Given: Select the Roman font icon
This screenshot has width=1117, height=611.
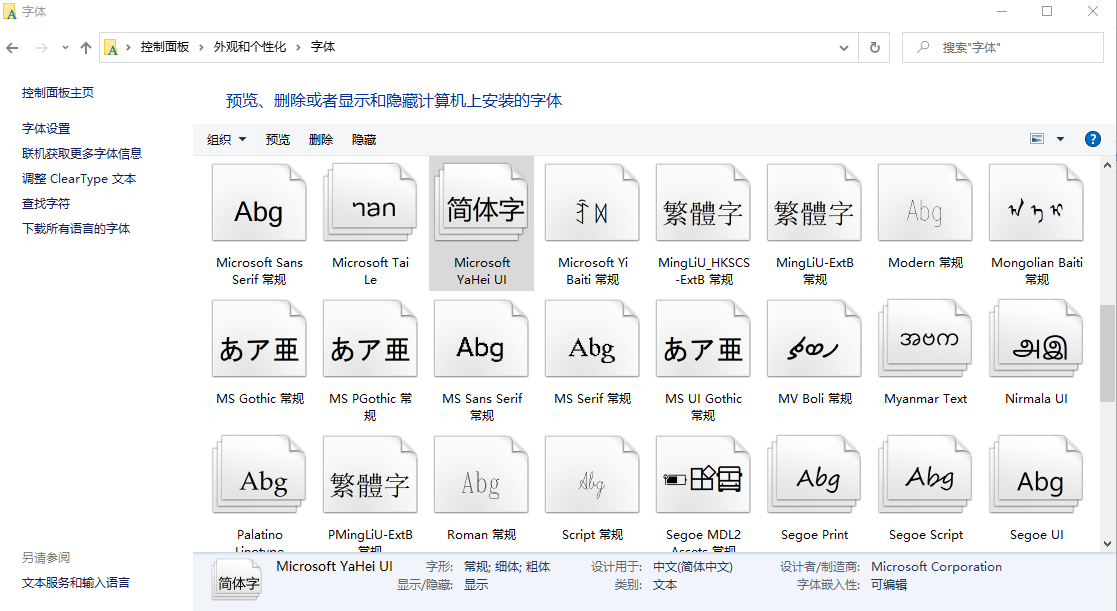Looking at the screenshot, I should click(x=481, y=474).
